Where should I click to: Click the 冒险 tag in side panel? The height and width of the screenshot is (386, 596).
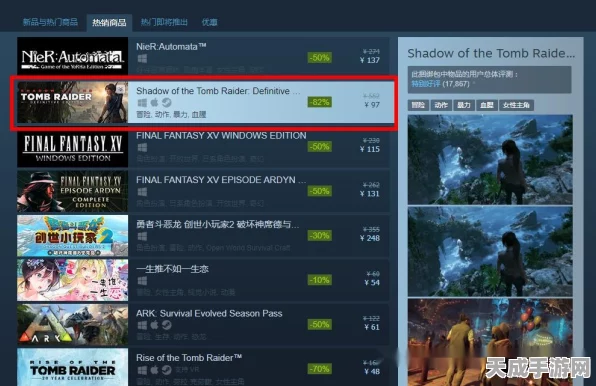coord(418,105)
